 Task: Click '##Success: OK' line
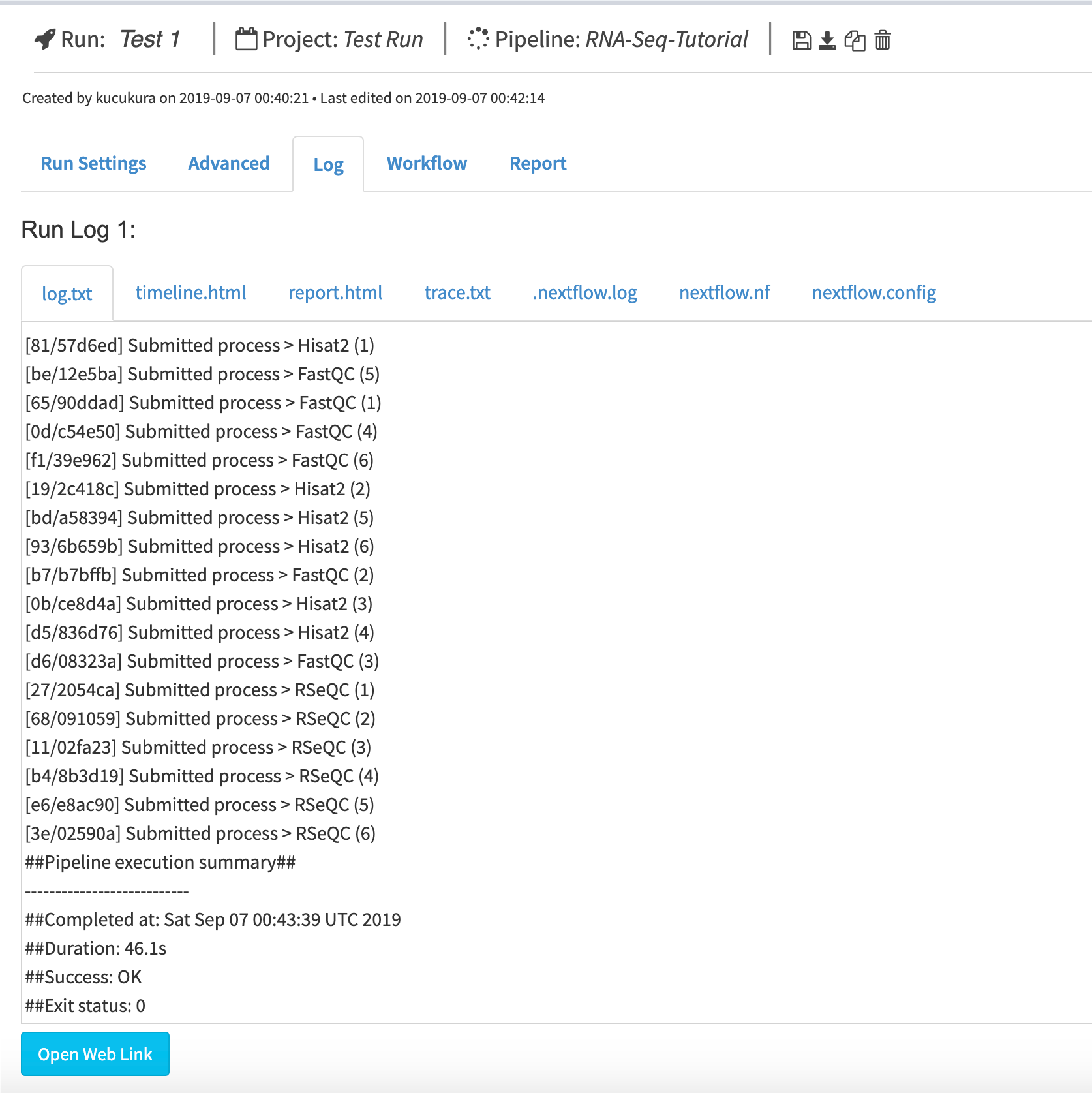[x=83, y=977]
